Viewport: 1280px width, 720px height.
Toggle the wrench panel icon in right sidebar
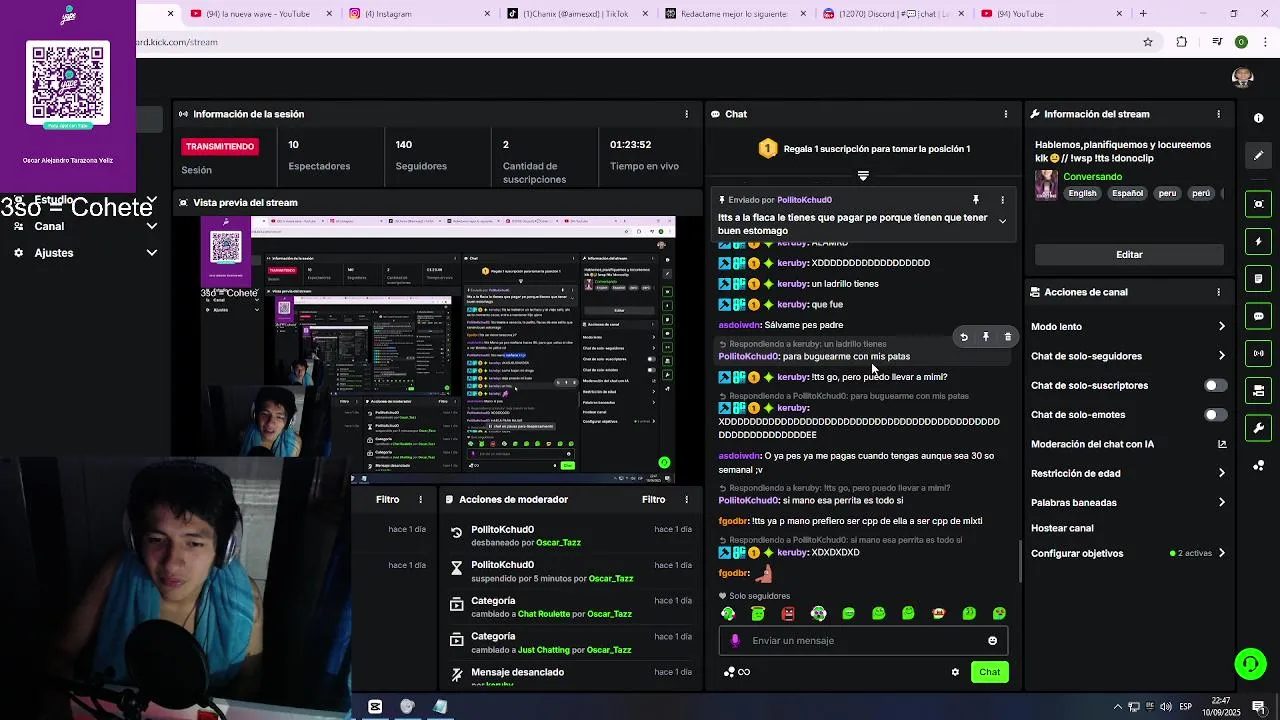click(1258, 428)
